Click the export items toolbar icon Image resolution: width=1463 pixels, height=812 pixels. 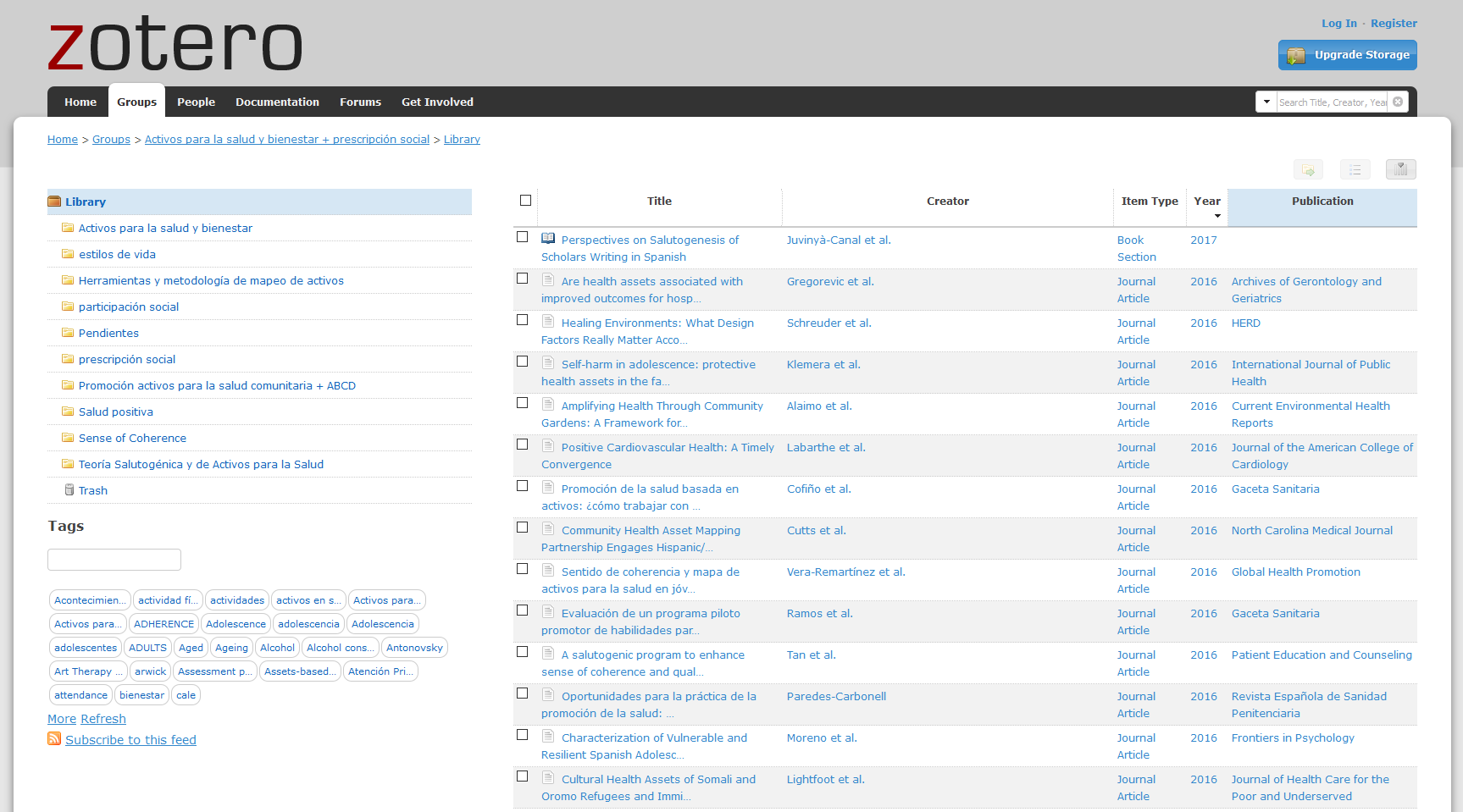click(1308, 169)
